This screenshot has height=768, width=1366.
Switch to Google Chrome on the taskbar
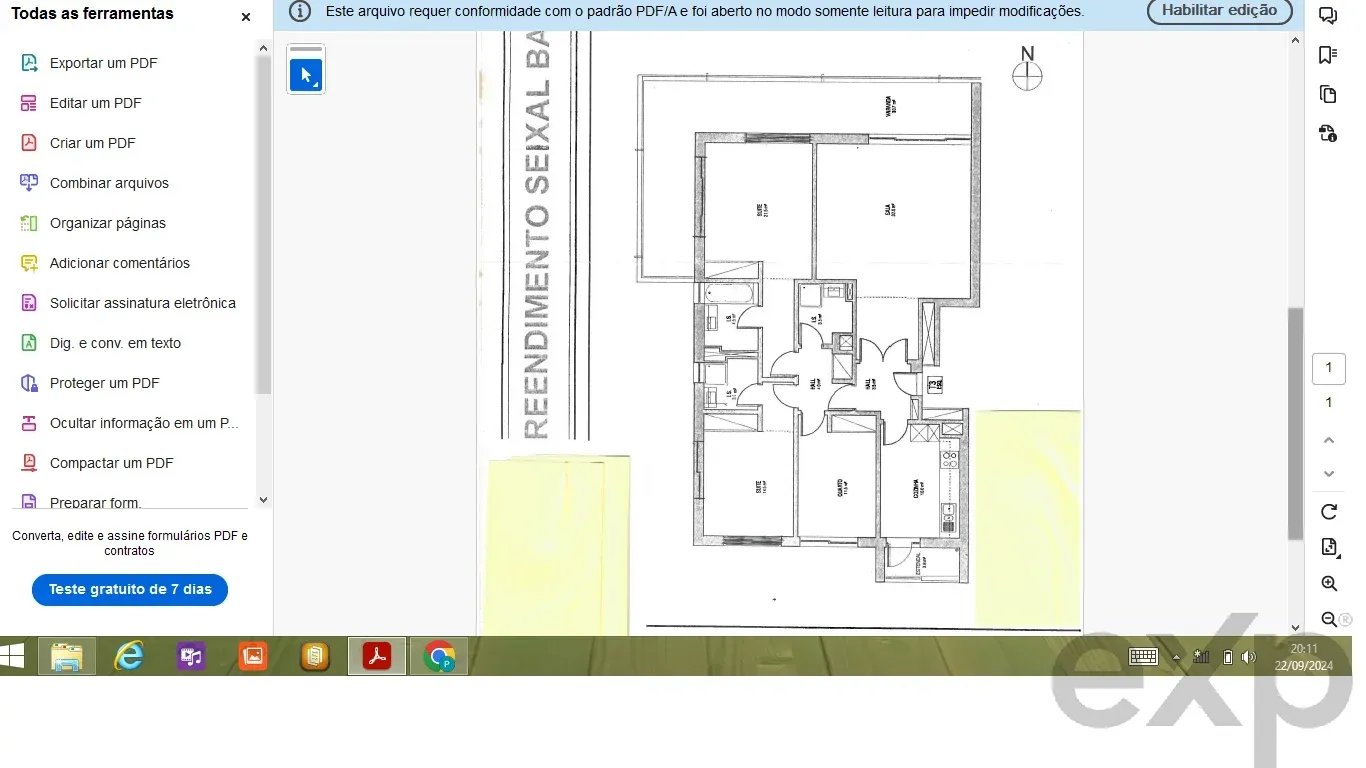pyautogui.click(x=439, y=657)
